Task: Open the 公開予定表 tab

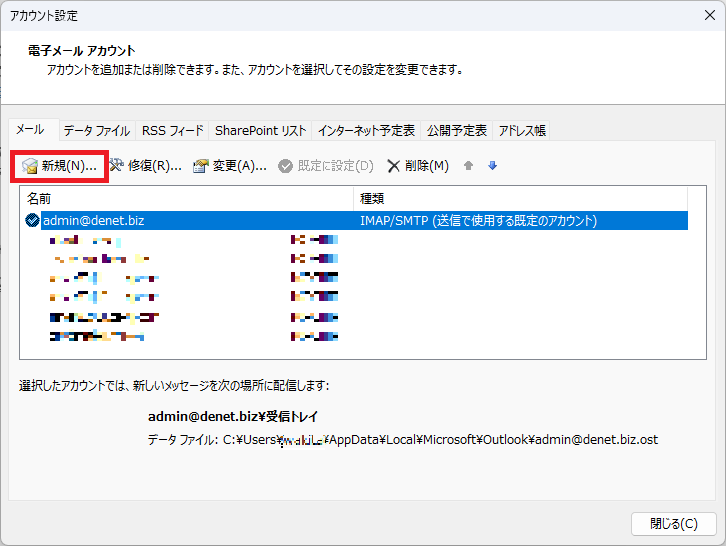Action: (457, 131)
